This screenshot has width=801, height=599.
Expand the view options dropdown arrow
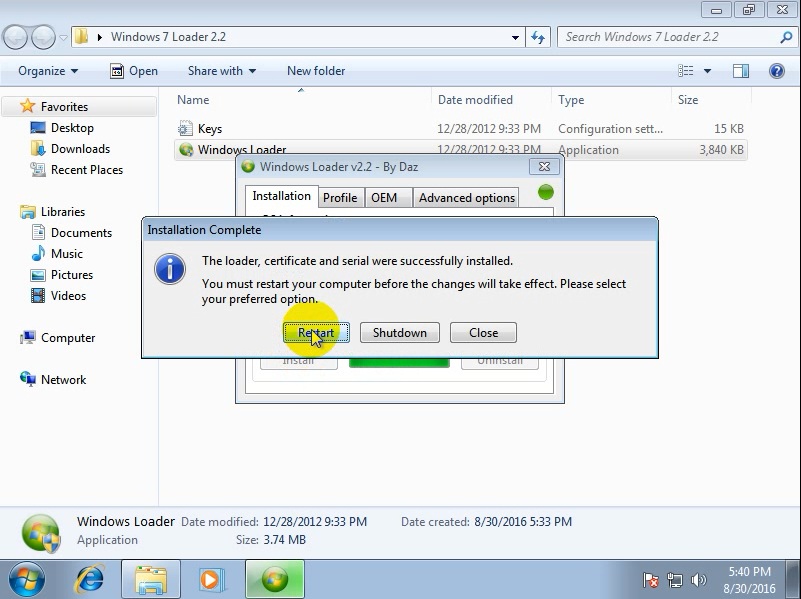[708, 71]
